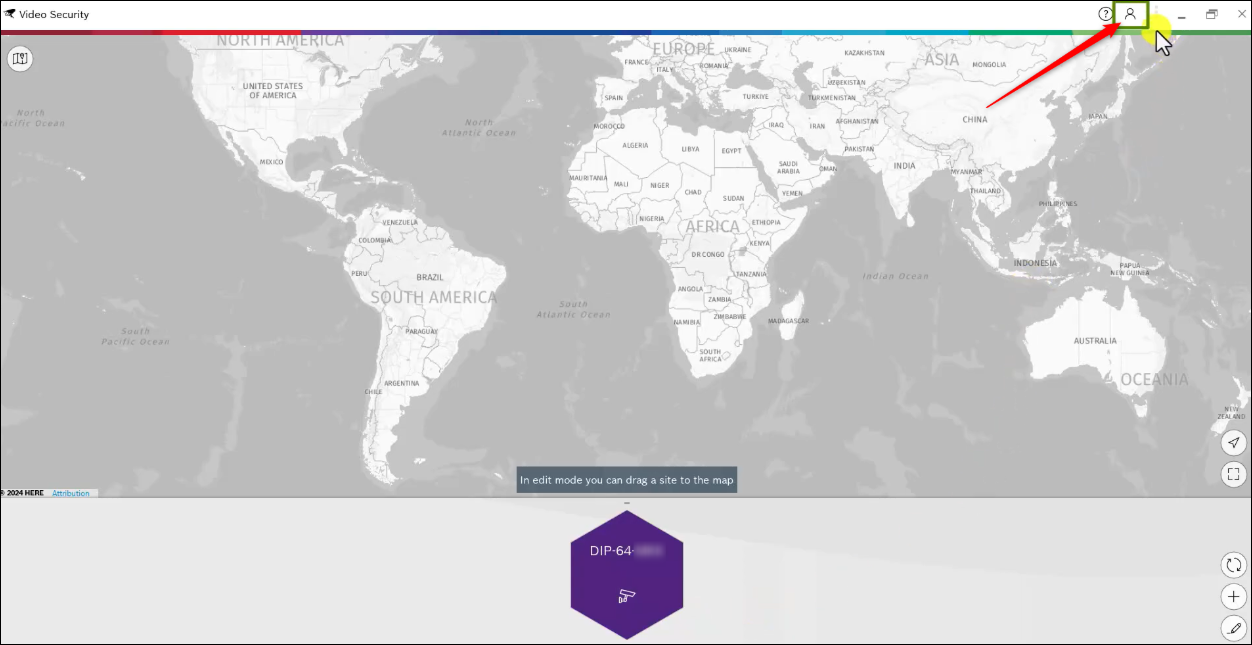Click the United States map label
Viewport: 1252px width, 645px height.
pos(273,91)
